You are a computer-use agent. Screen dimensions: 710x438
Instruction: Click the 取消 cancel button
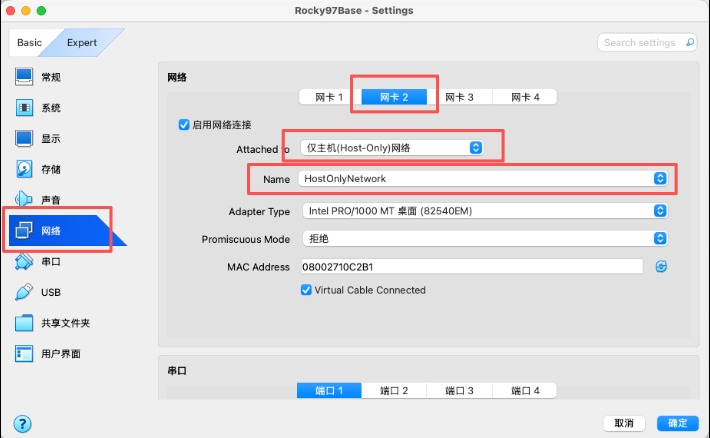625,423
